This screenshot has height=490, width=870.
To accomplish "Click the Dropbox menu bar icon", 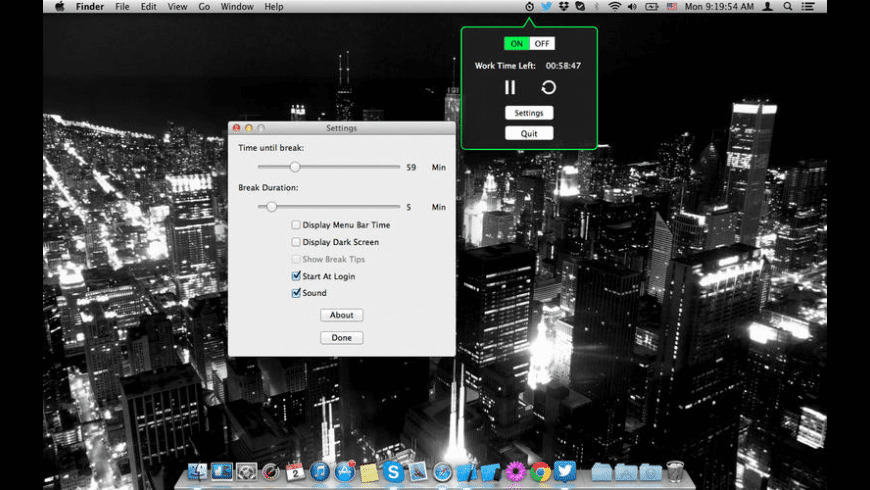I will click(x=564, y=7).
